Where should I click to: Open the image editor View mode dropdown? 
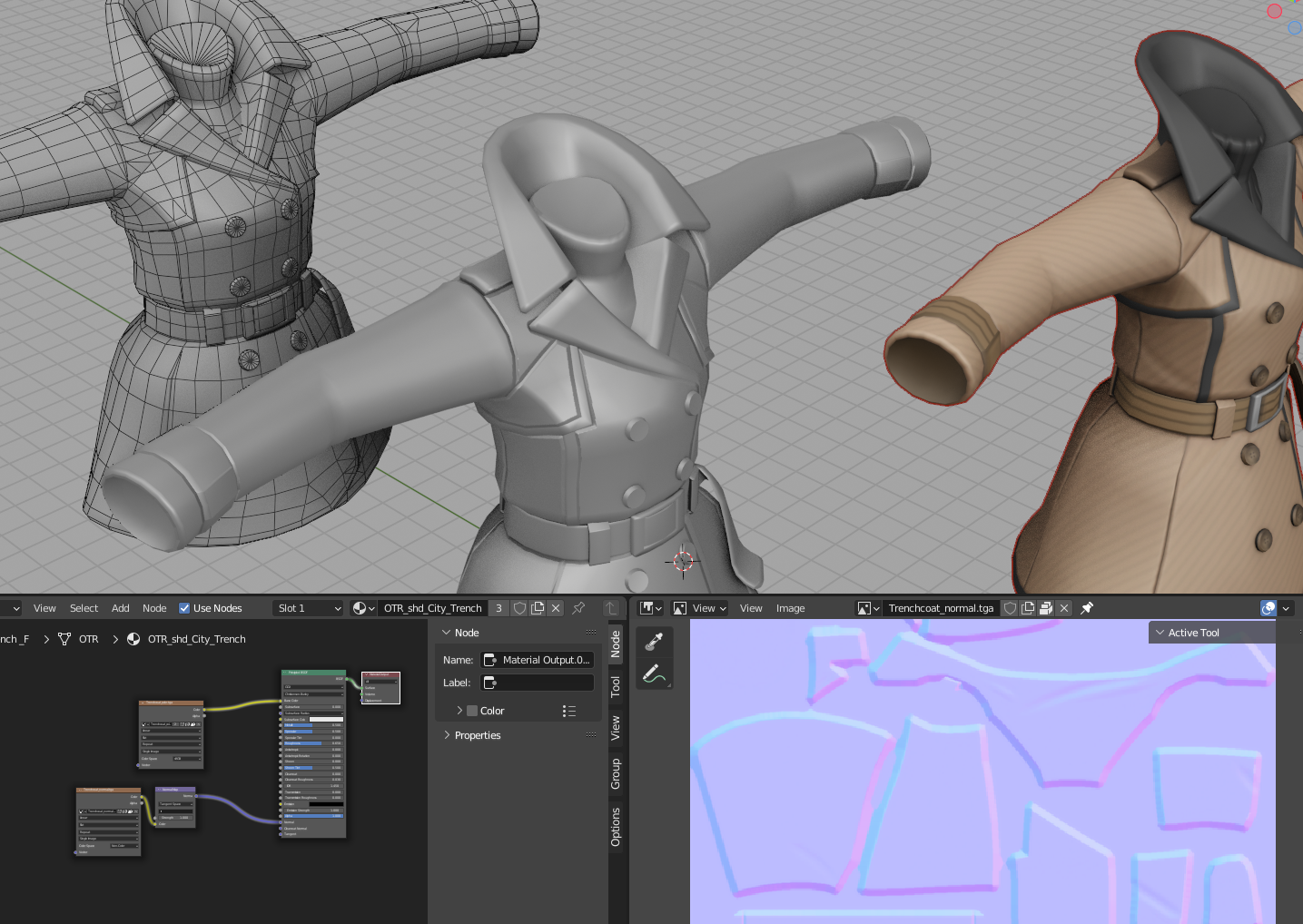699,608
